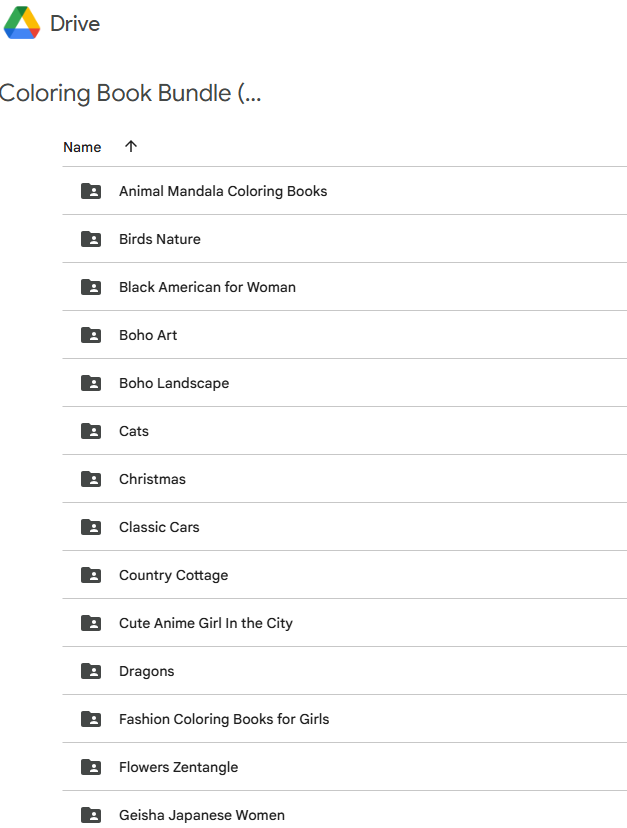The width and height of the screenshot is (627, 828).
Task: Click the Flowers Zentangle folder icon
Action: (91, 767)
